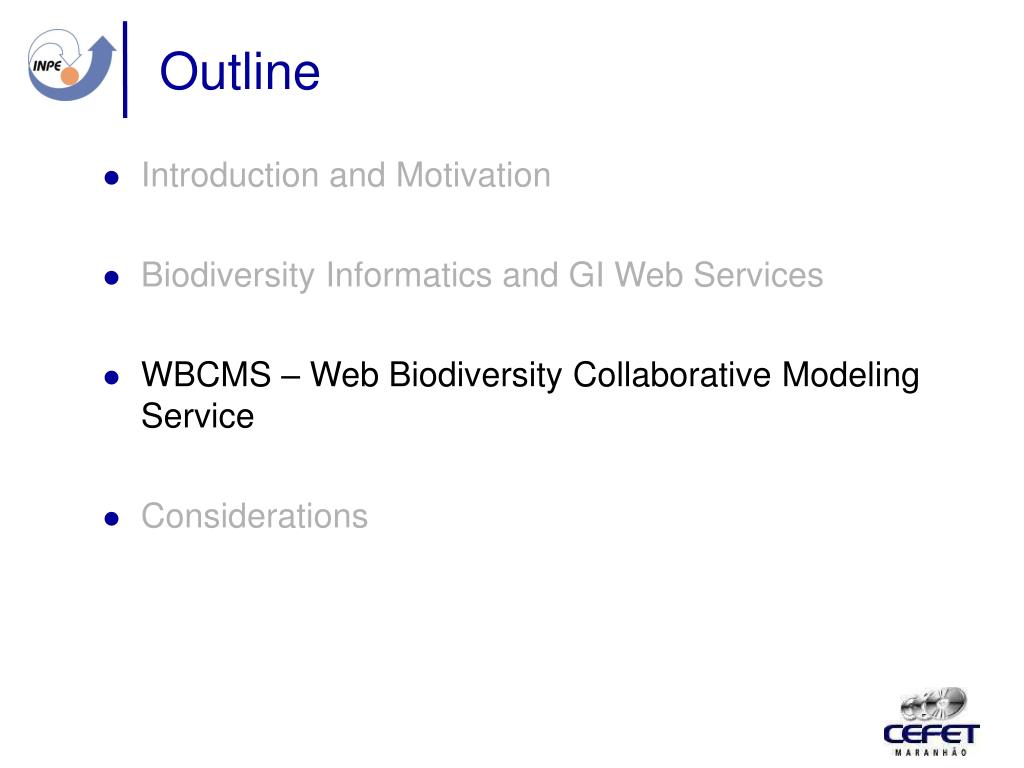The height and width of the screenshot is (768, 1024).
Task: Click the WBCMS acronym in the highlighted item
Action: 206,375
